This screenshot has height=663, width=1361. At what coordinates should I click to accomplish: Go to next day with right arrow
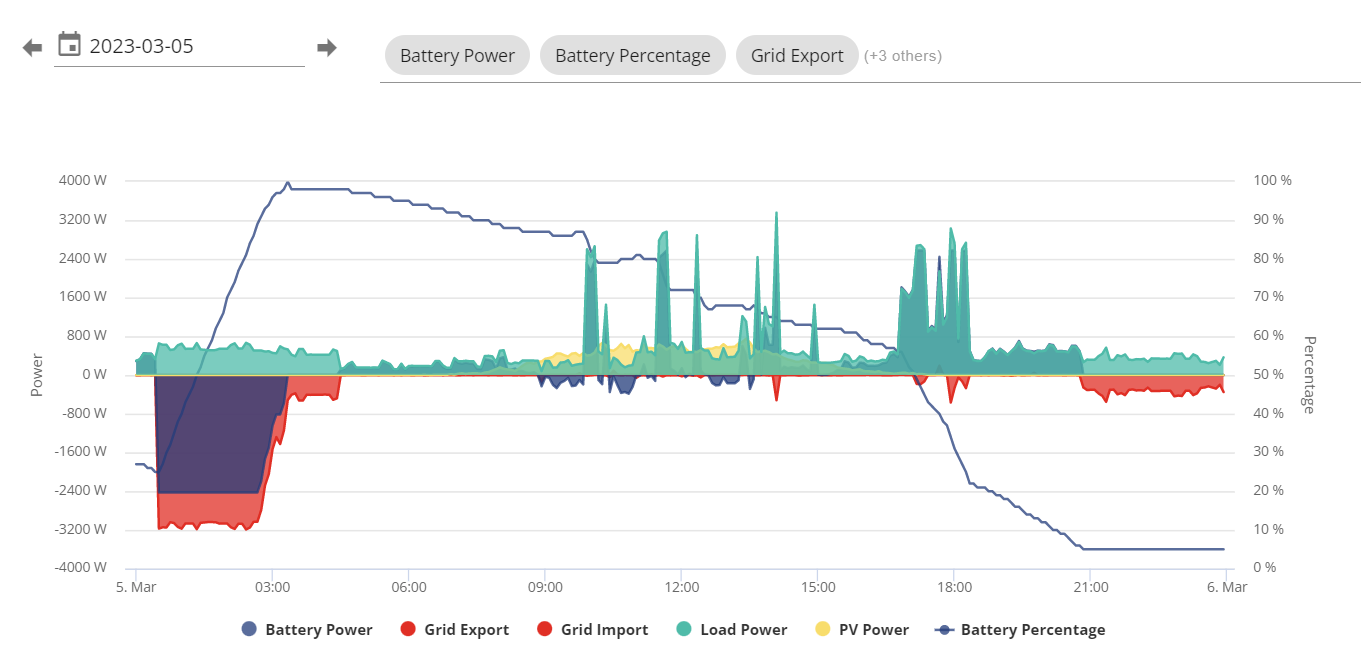coord(327,47)
